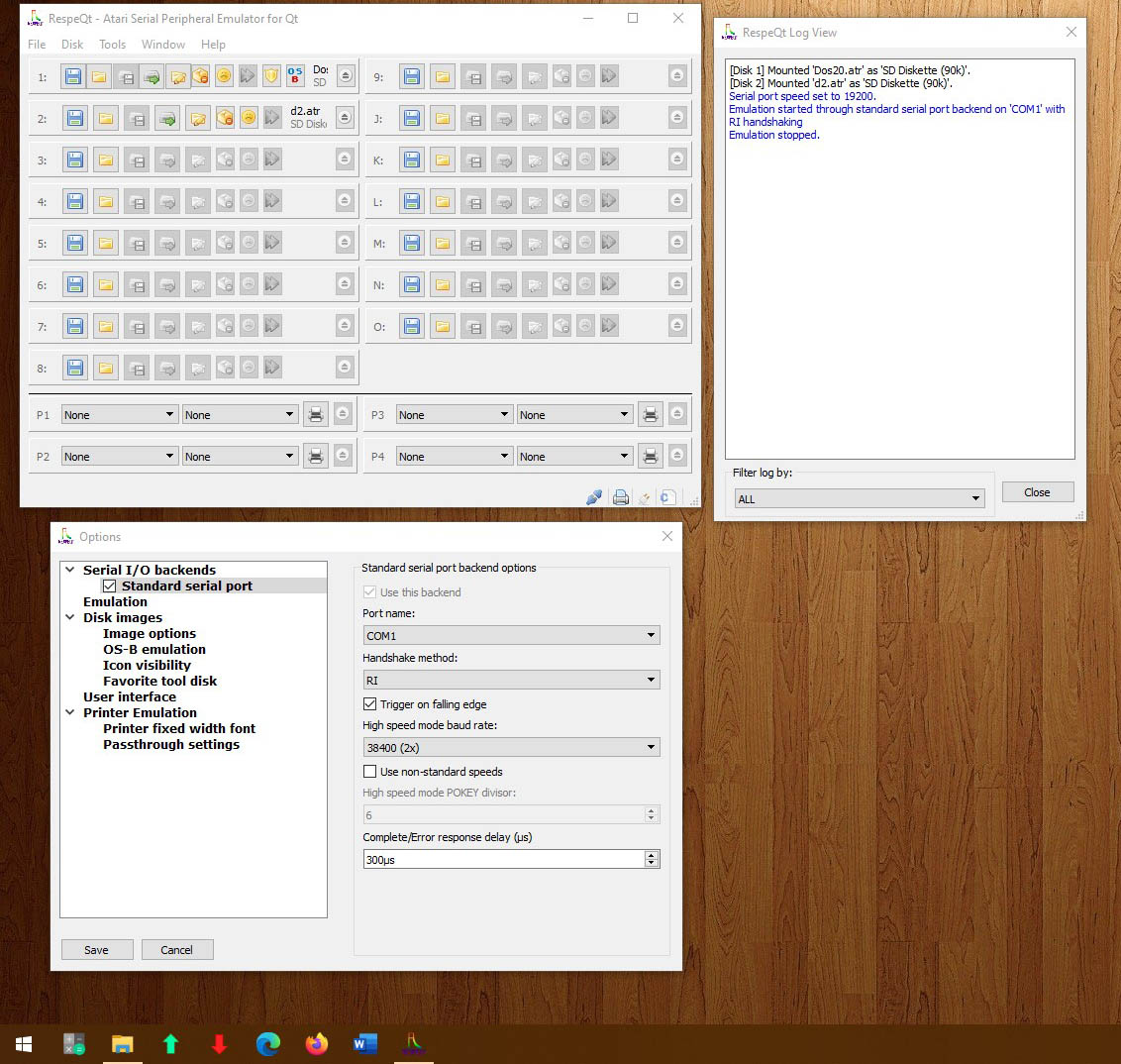1121x1064 pixels.
Task: Click the new disk image icon on drive 1
Action: pos(73,76)
